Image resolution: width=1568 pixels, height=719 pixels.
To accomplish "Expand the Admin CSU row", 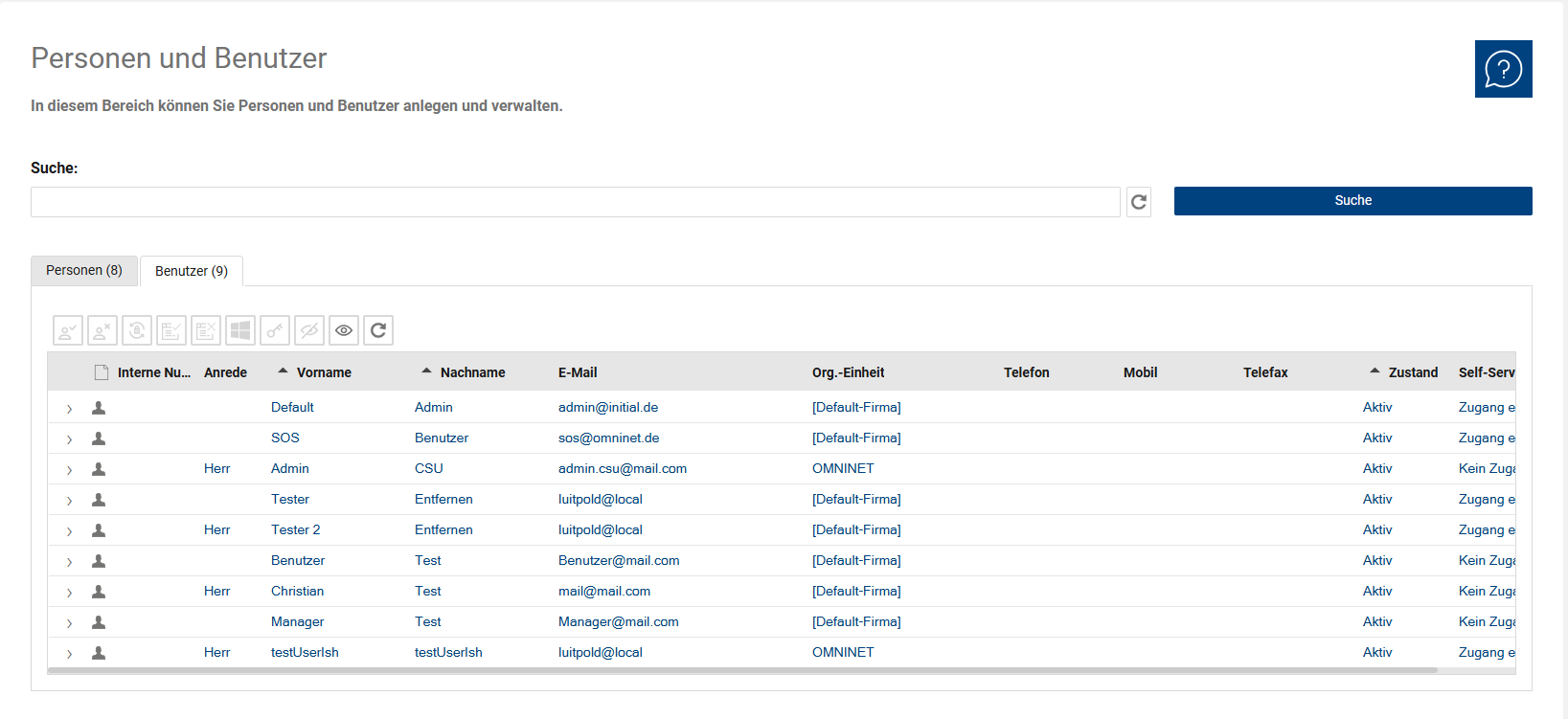I will [x=69, y=470].
